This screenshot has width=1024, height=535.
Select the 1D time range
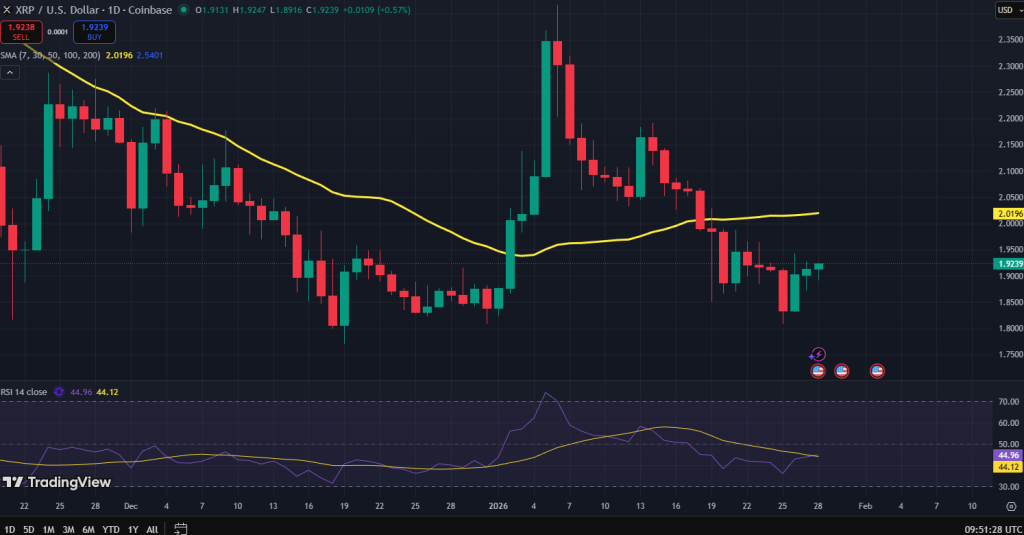(10, 529)
